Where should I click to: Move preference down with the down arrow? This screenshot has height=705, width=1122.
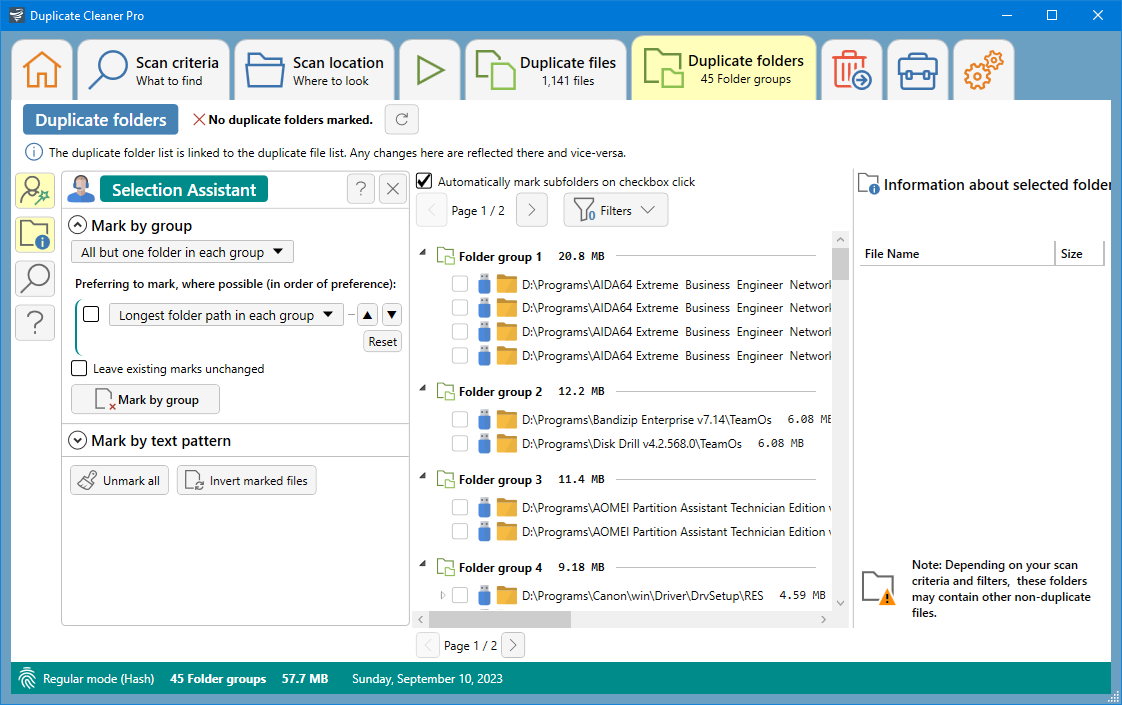pyautogui.click(x=391, y=315)
